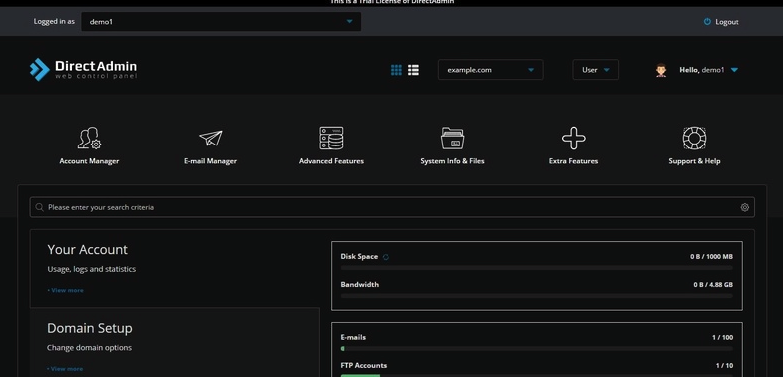Viewport: 783px width, 377px height.
Task: Click the Disk Space usage bar
Action: click(537, 268)
